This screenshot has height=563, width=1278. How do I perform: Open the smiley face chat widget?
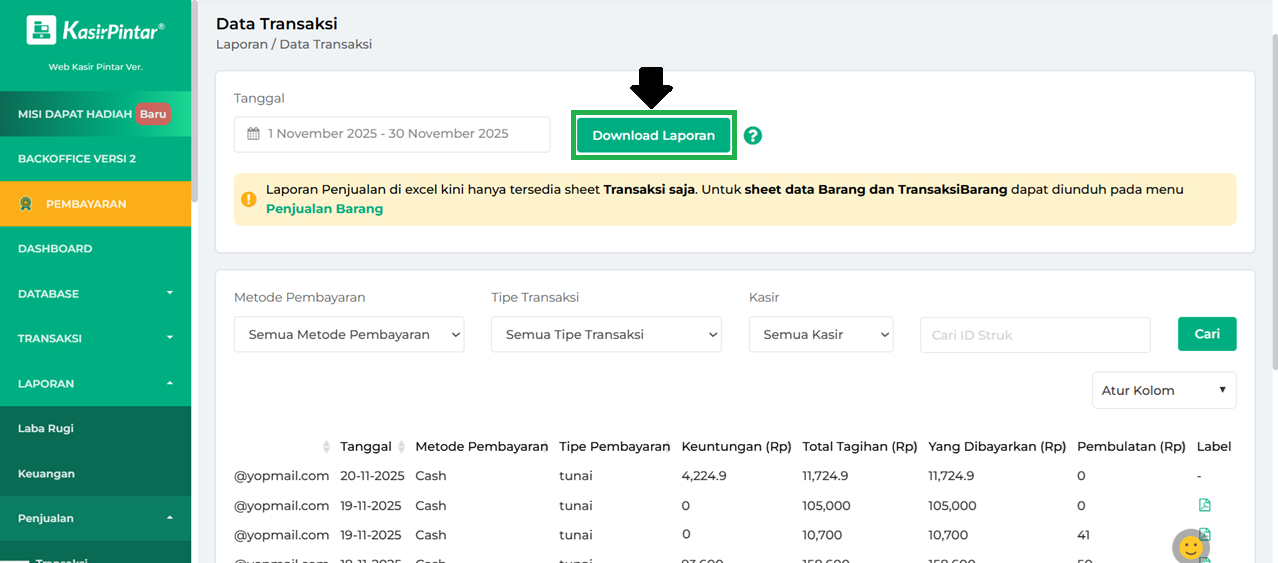[1190, 546]
